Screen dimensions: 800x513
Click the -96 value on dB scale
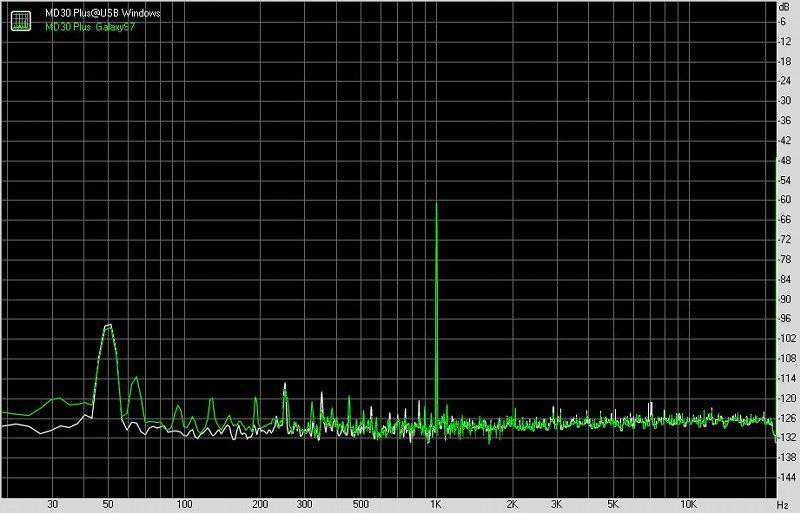click(784, 319)
